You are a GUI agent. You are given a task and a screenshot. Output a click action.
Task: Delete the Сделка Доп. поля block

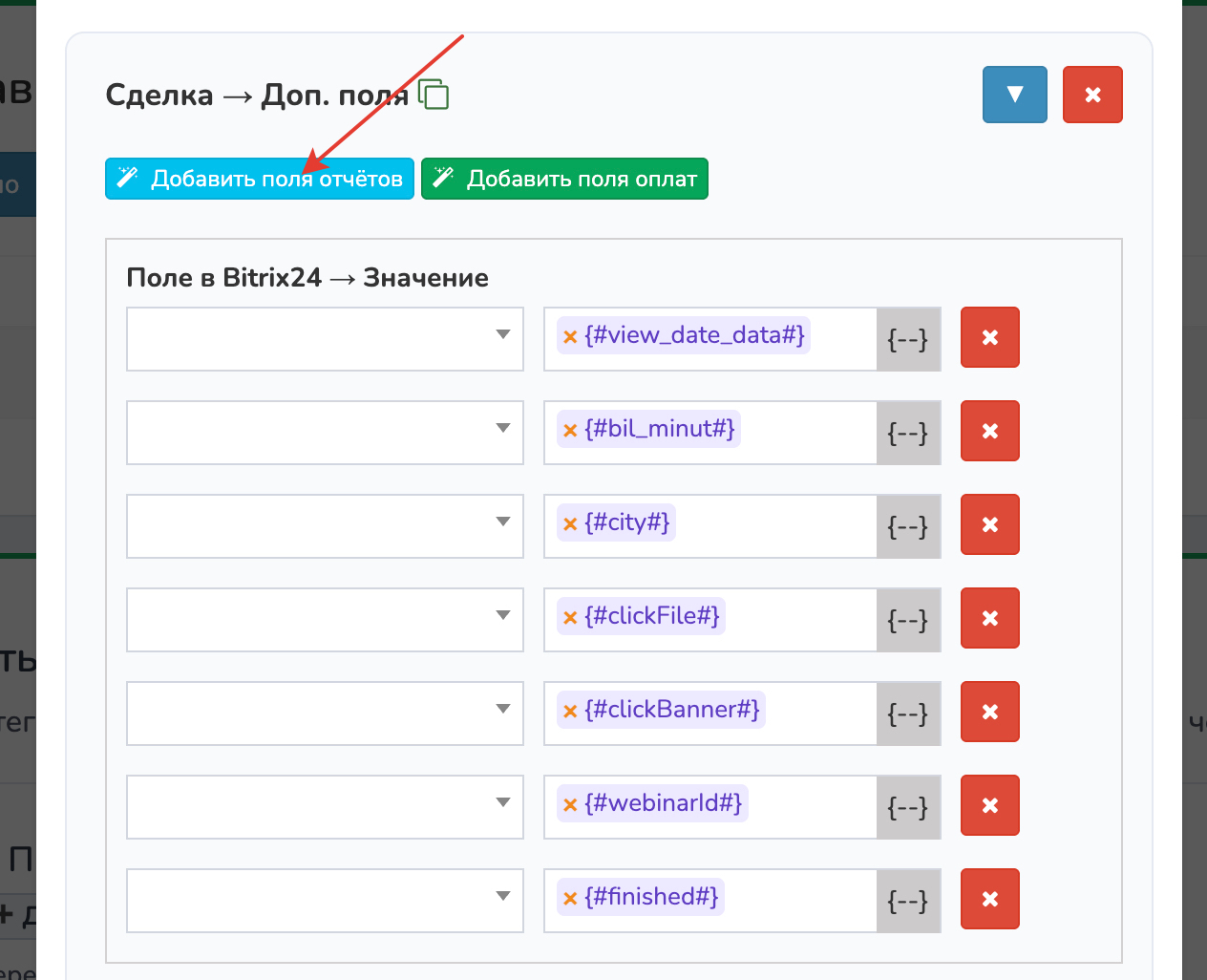(x=1092, y=95)
